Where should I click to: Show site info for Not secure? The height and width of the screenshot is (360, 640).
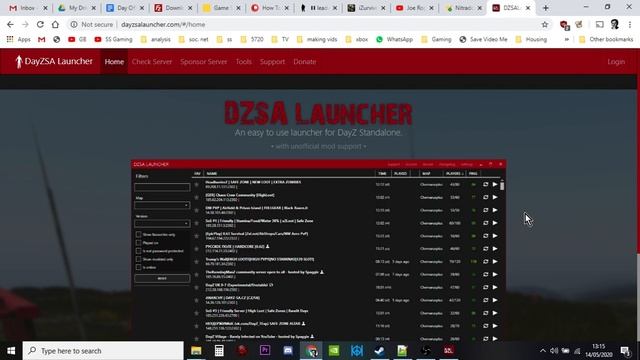[x=91, y=24]
